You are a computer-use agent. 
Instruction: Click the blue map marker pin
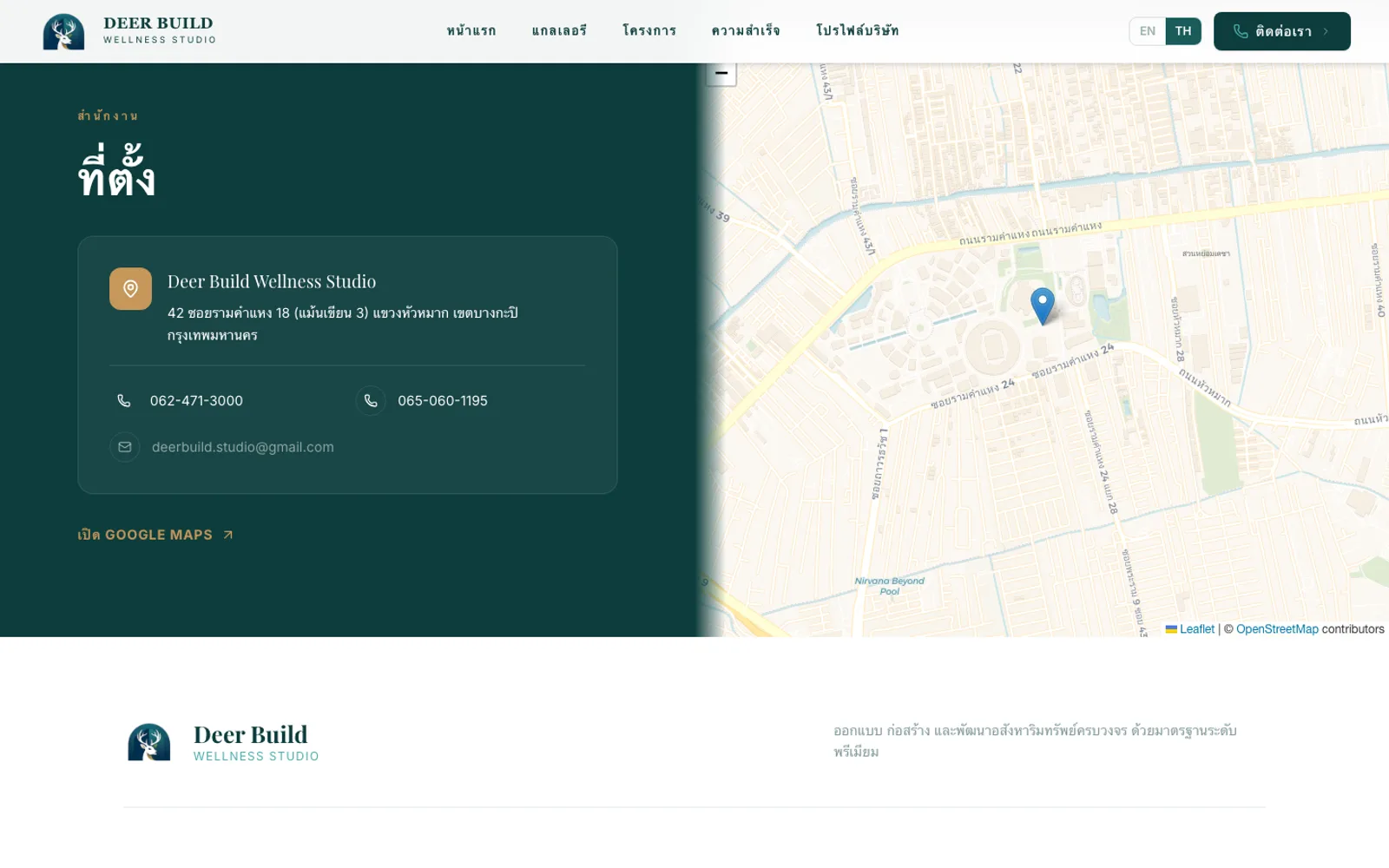point(1043,306)
